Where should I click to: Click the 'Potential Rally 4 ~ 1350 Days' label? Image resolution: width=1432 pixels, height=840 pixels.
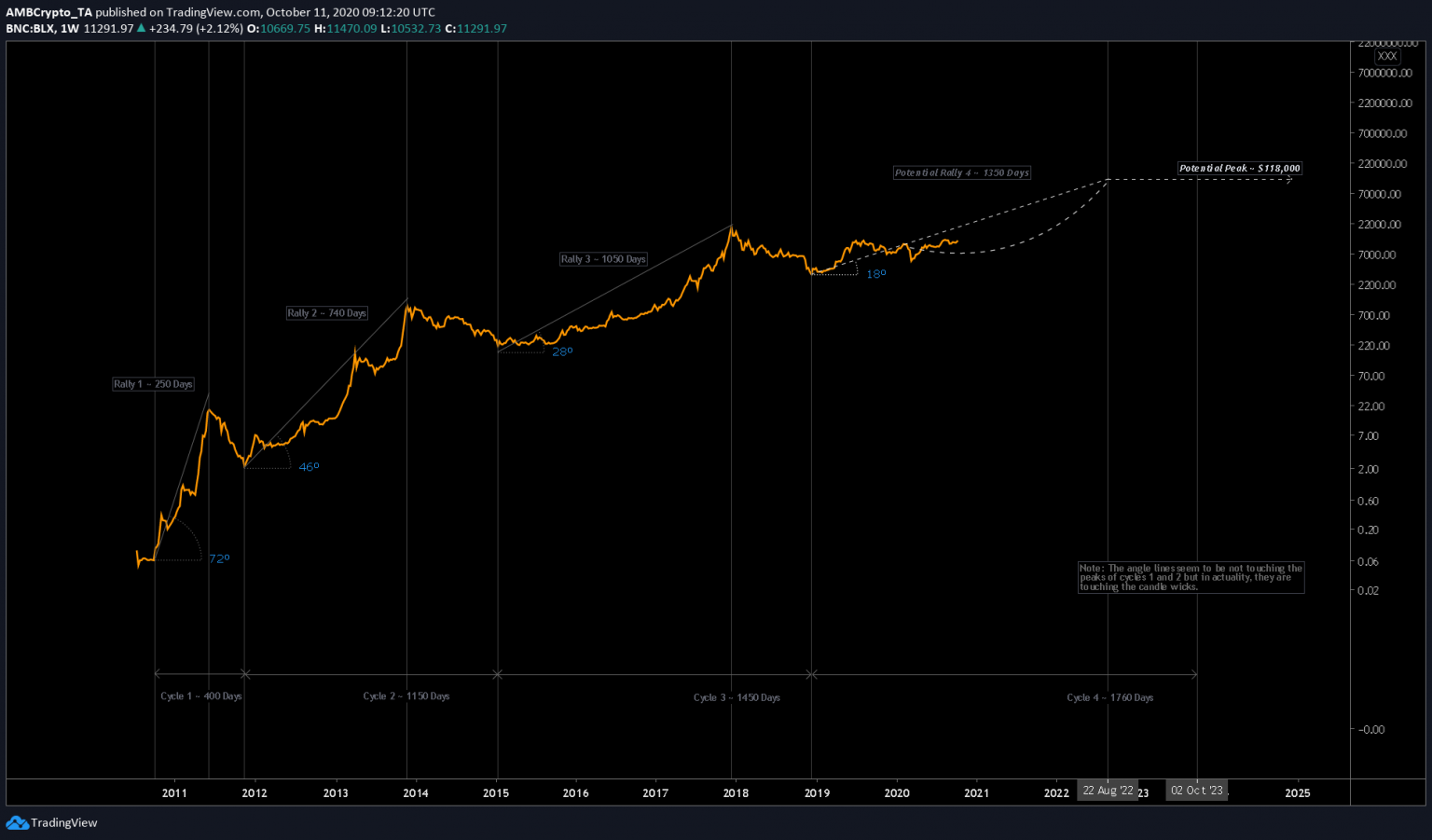962,172
